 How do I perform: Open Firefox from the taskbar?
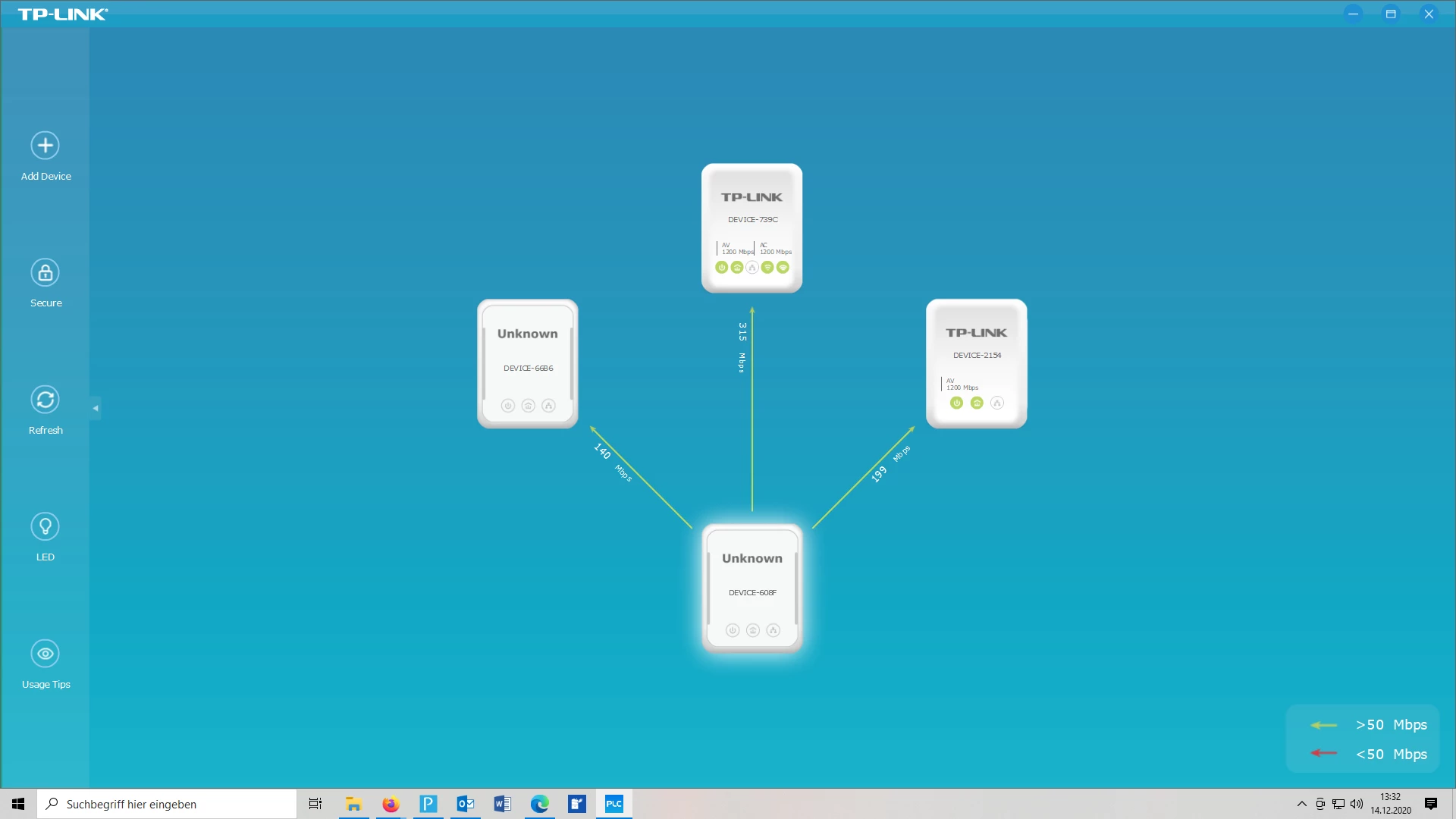click(x=391, y=804)
